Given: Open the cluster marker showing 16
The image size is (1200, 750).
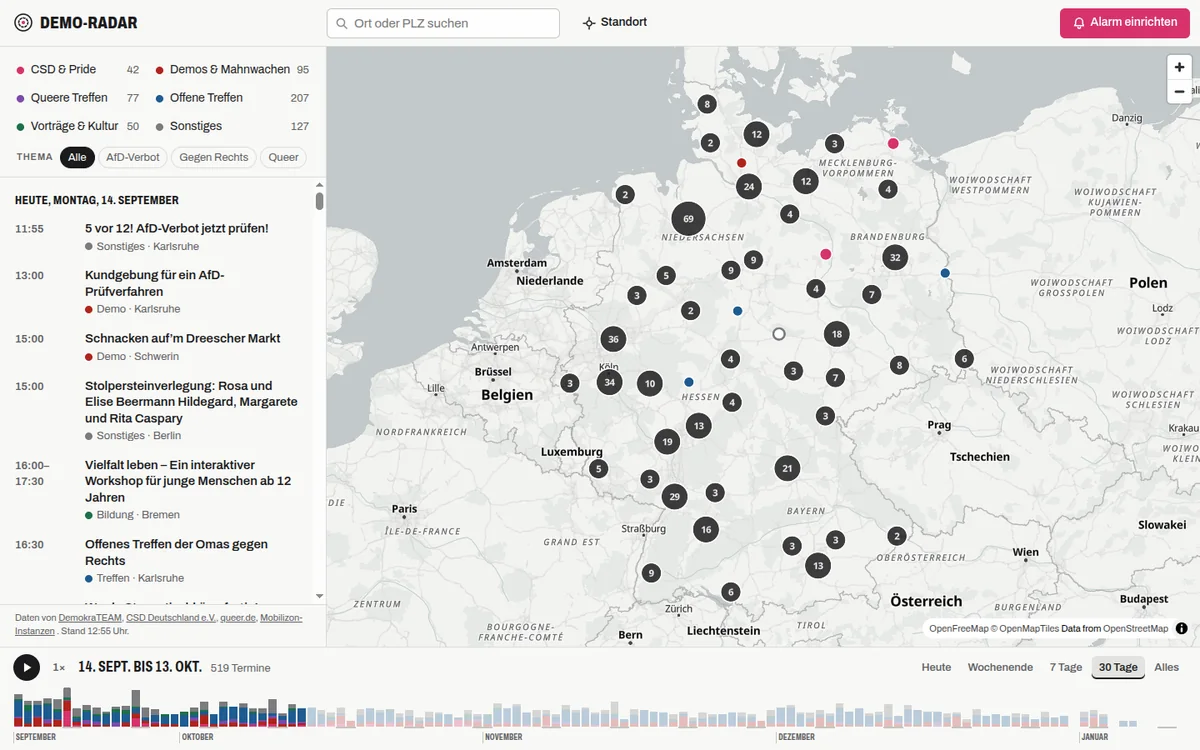Looking at the screenshot, I should 706,530.
